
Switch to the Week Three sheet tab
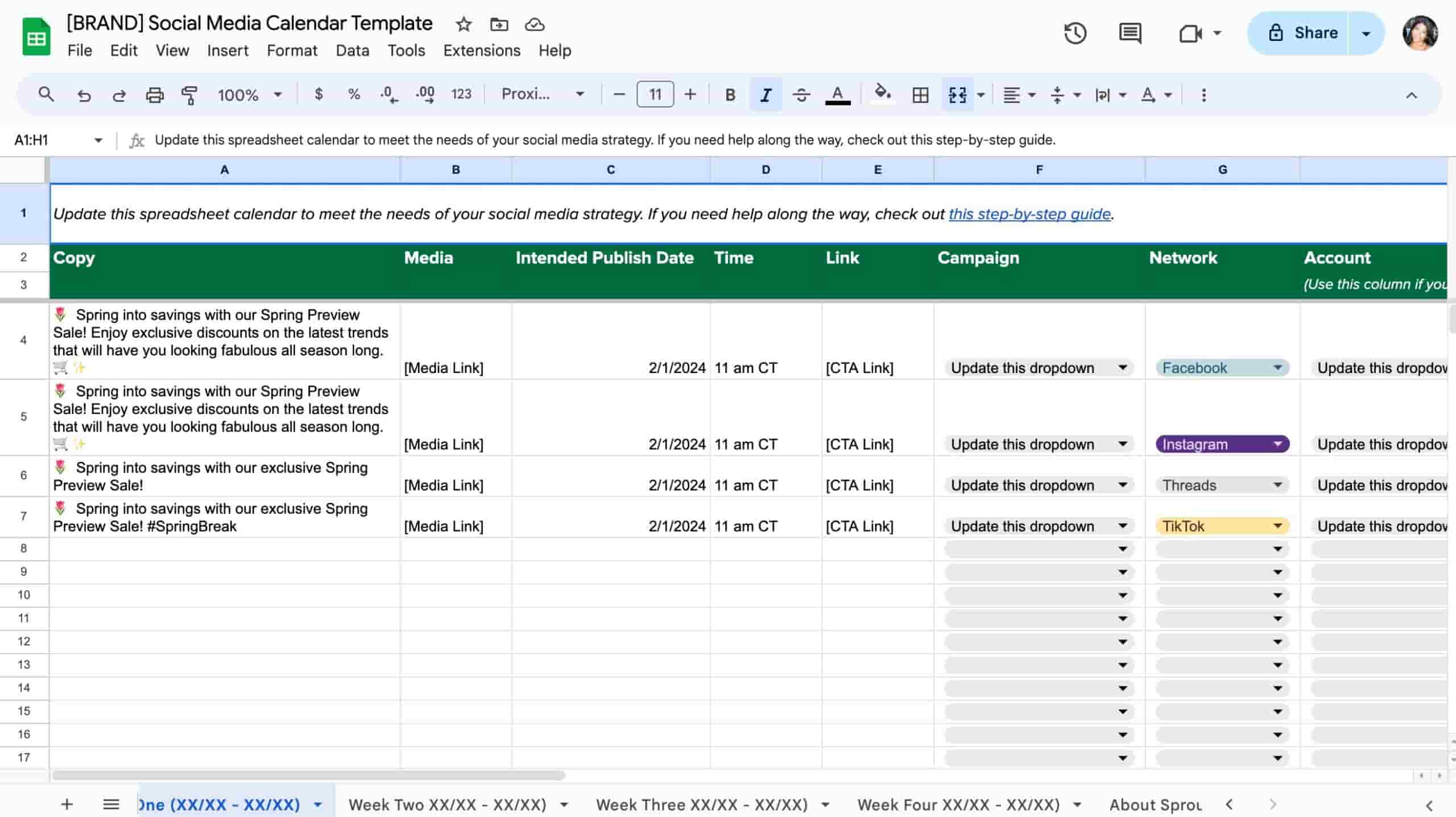click(702, 804)
